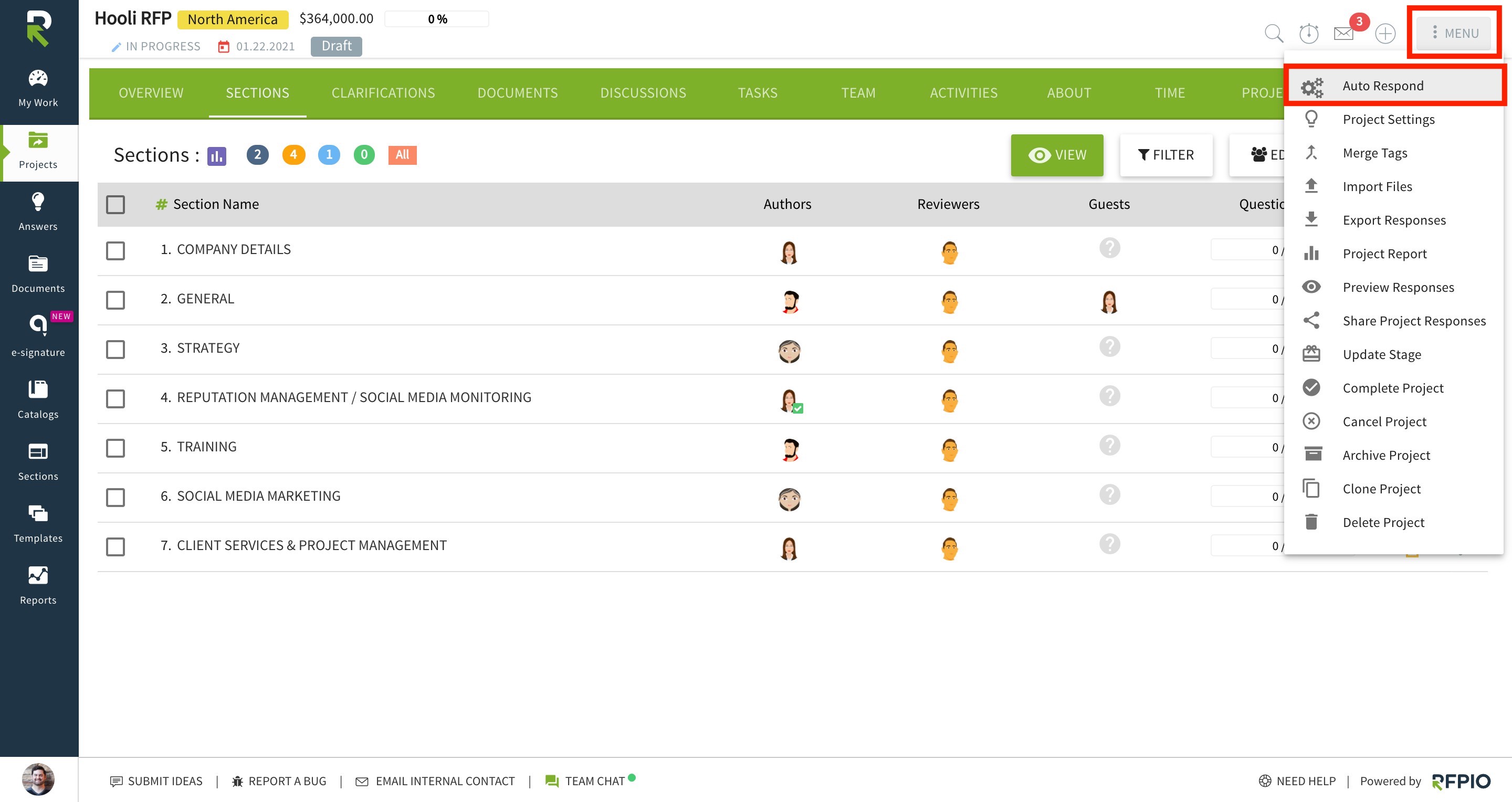Click REPORT A BUG link
The width and height of the screenshot is (1512, 802).
(279, 781)
